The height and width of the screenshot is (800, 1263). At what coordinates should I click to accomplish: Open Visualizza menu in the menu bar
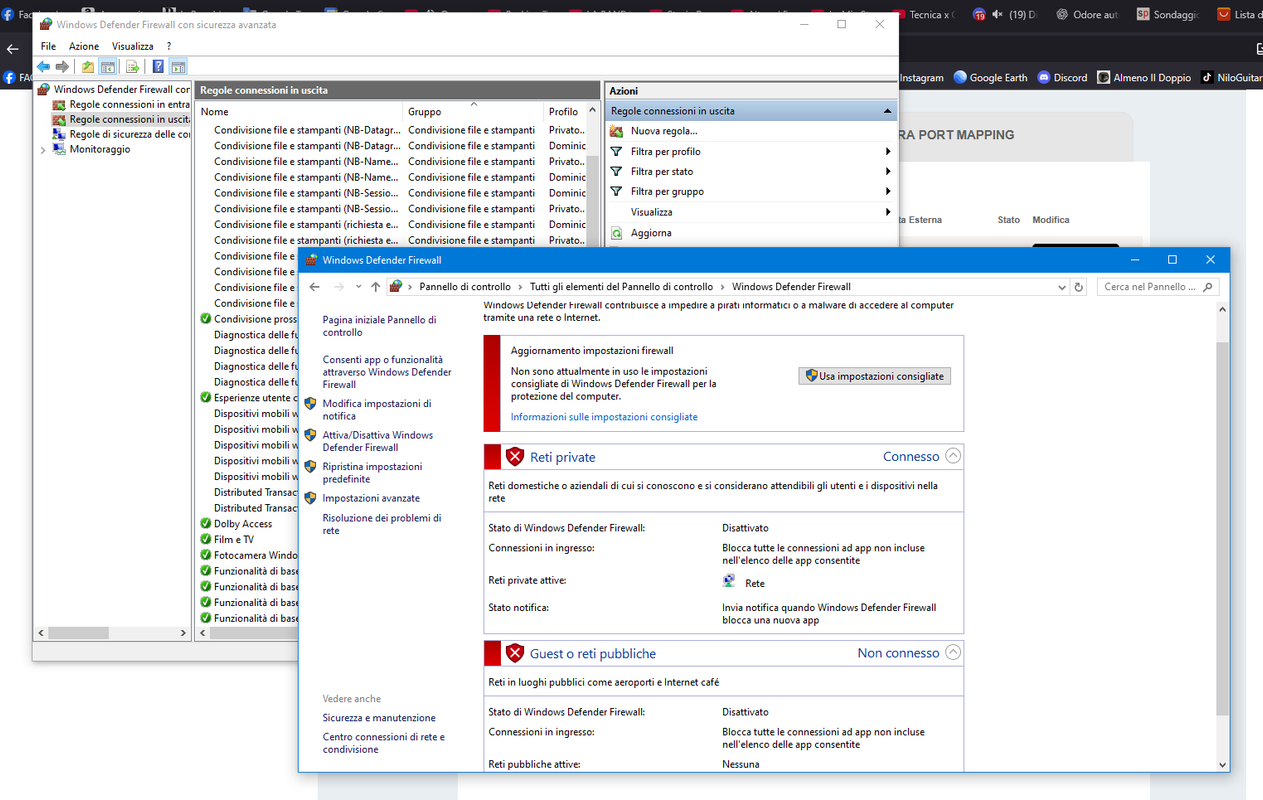tap(133, 46)
